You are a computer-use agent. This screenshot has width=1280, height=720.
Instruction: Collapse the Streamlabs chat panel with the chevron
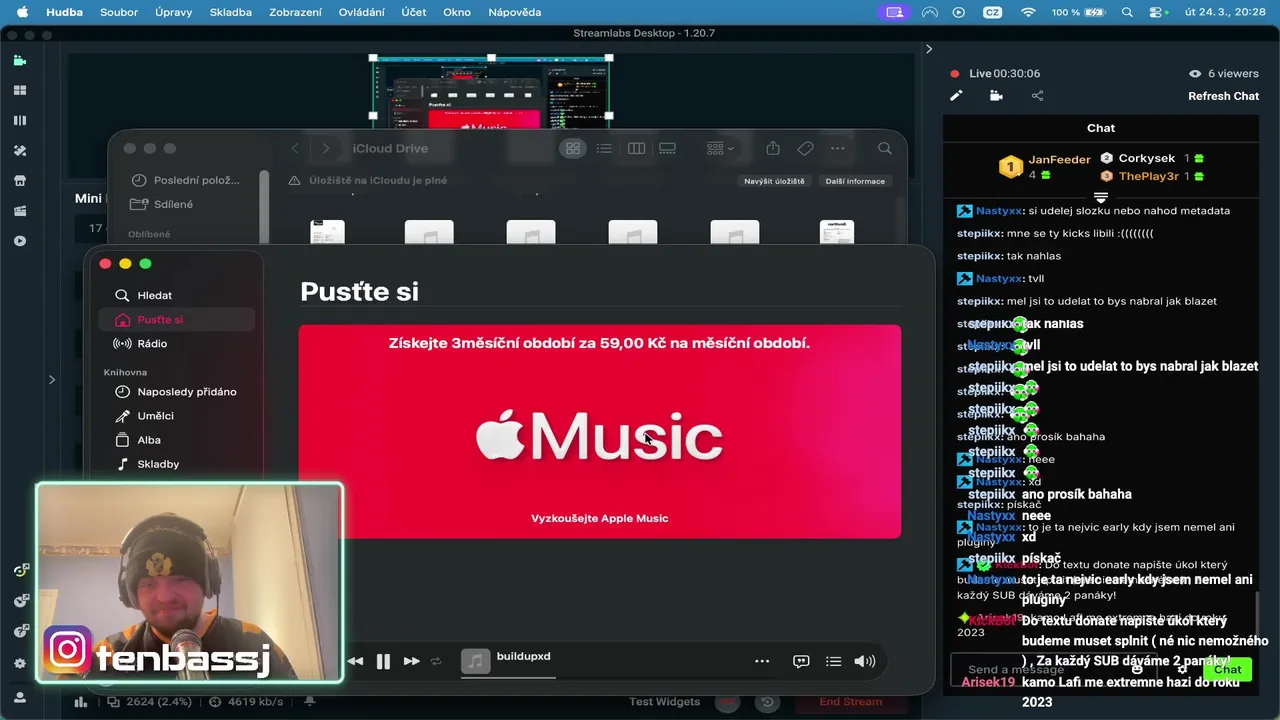928,49
